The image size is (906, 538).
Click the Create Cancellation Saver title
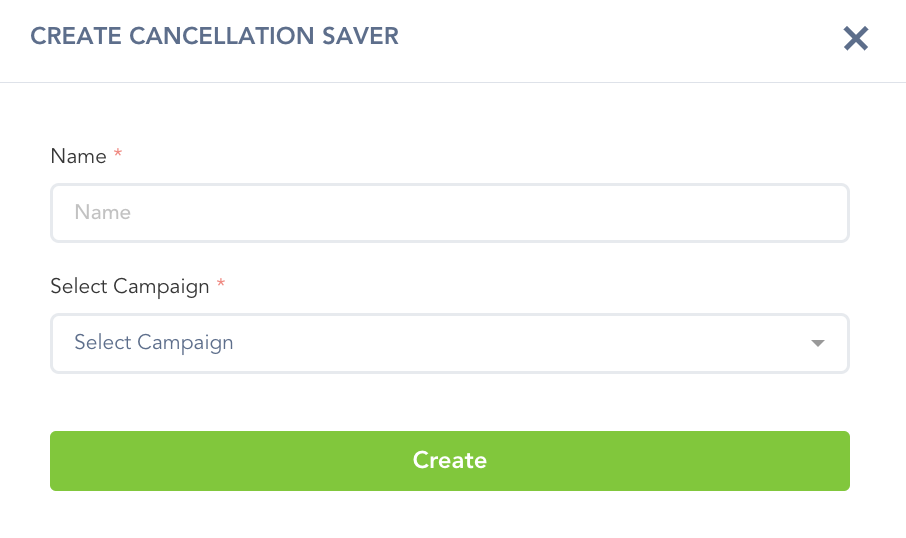pyautogui.click(x=215, y=37)
